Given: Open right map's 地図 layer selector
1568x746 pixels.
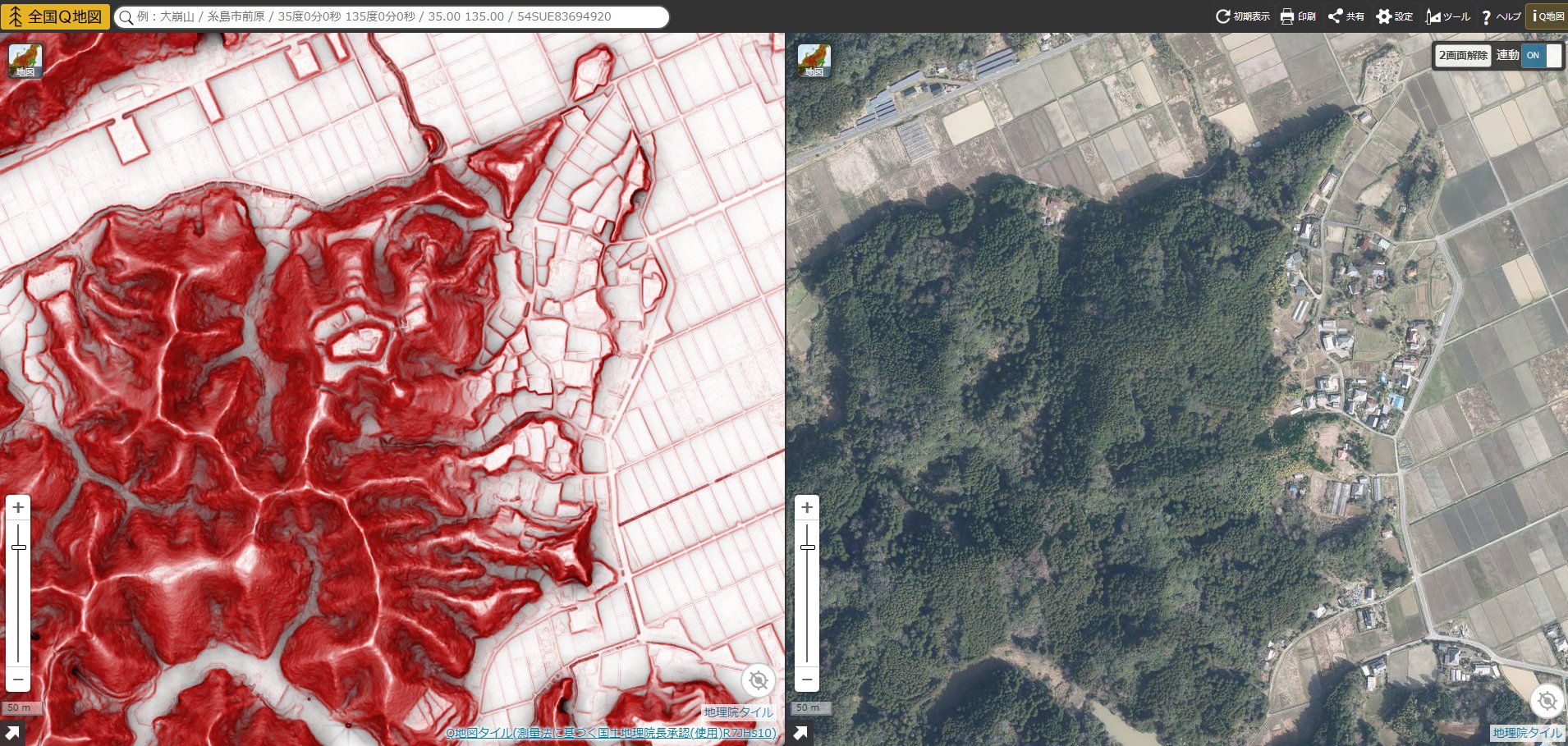Looking at the screenshot, I should click(814, 61).
